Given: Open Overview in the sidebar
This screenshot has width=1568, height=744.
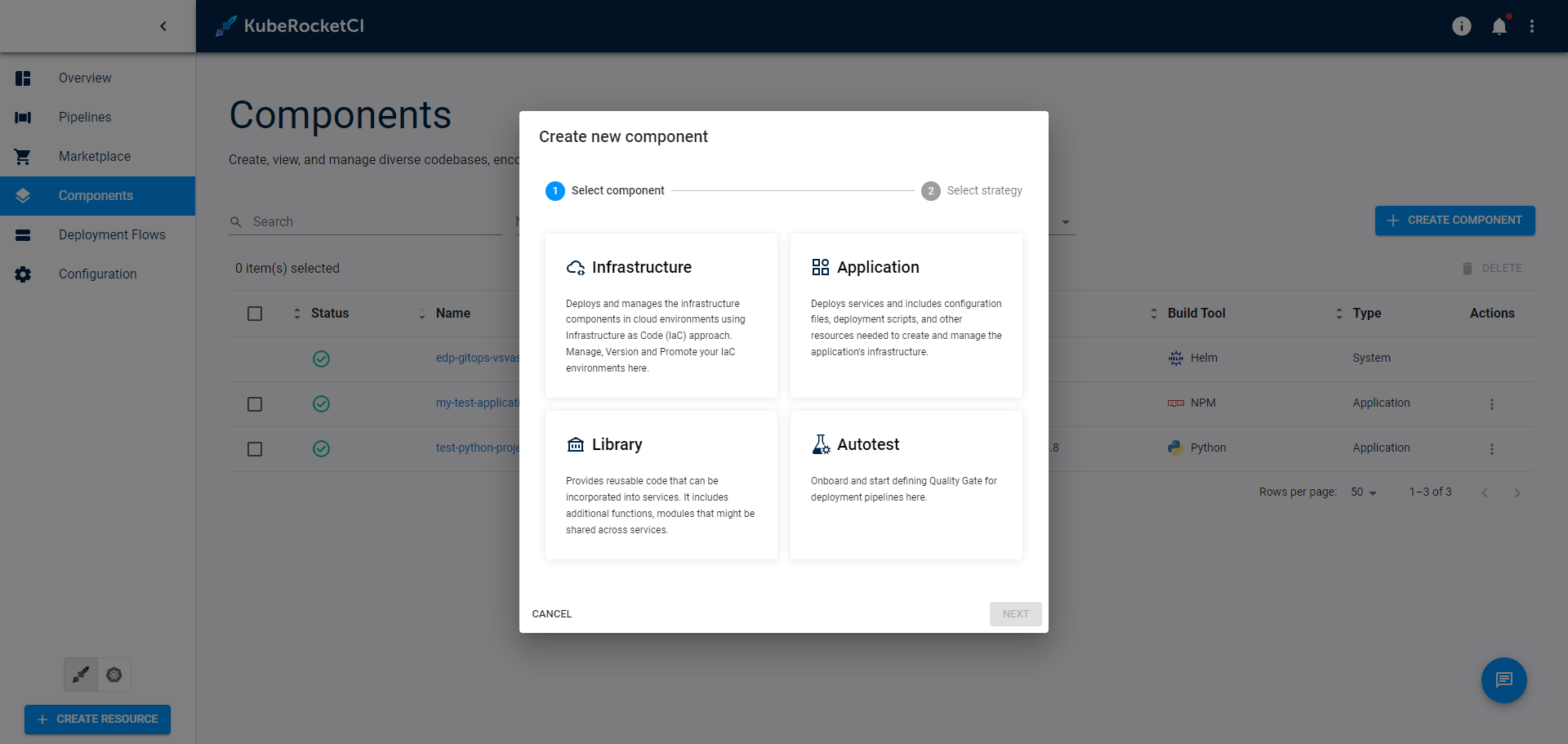Looking at the screenshot, I should [x=98, y=78].
